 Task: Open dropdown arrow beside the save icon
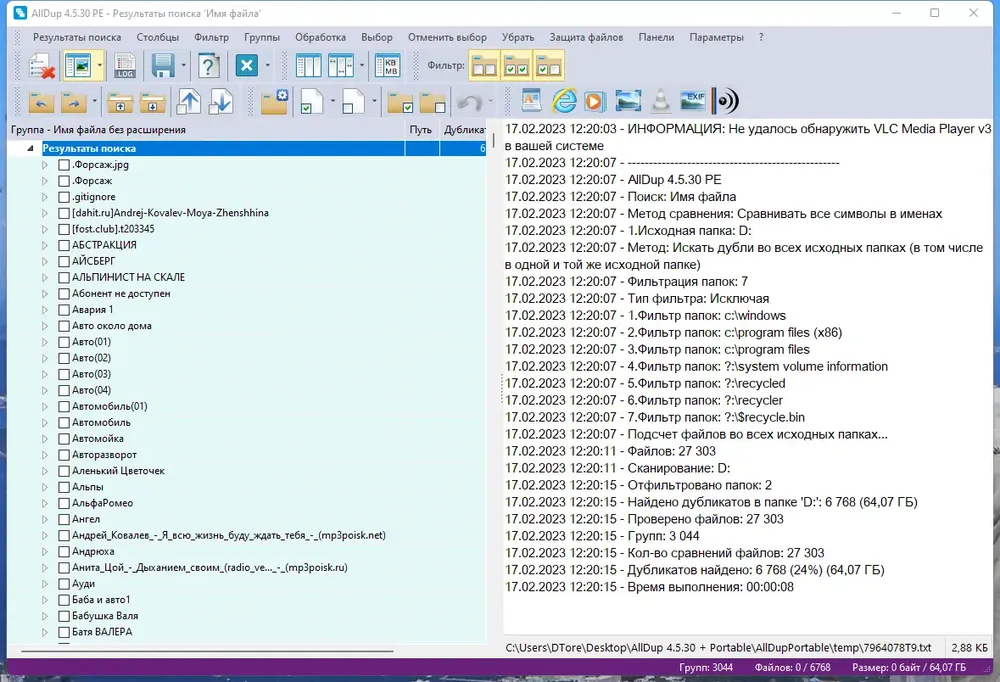tap(184, 66)
